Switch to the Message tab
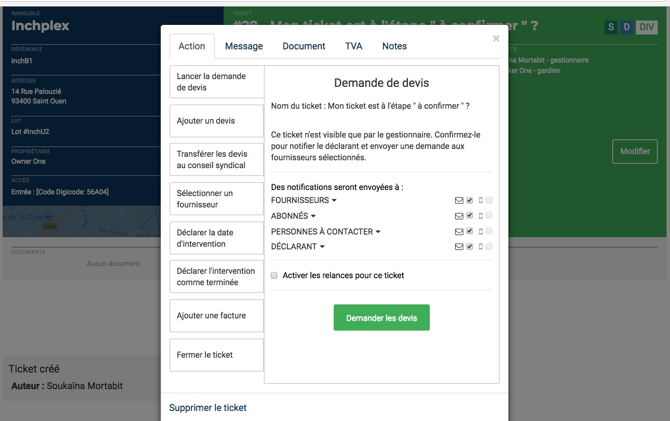Screen dimensions: 670x421 pyautogui.click(x=244, y=46)
